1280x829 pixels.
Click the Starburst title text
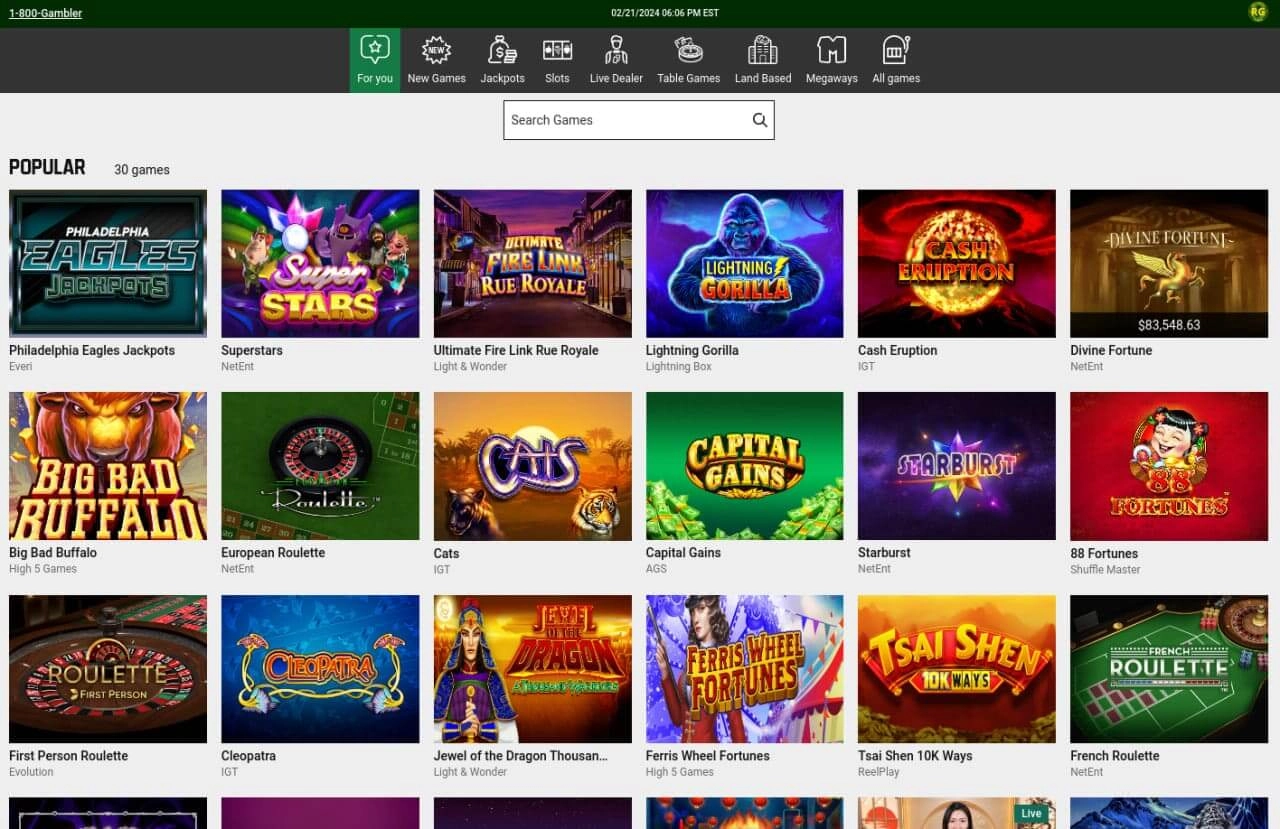point(884,553)
